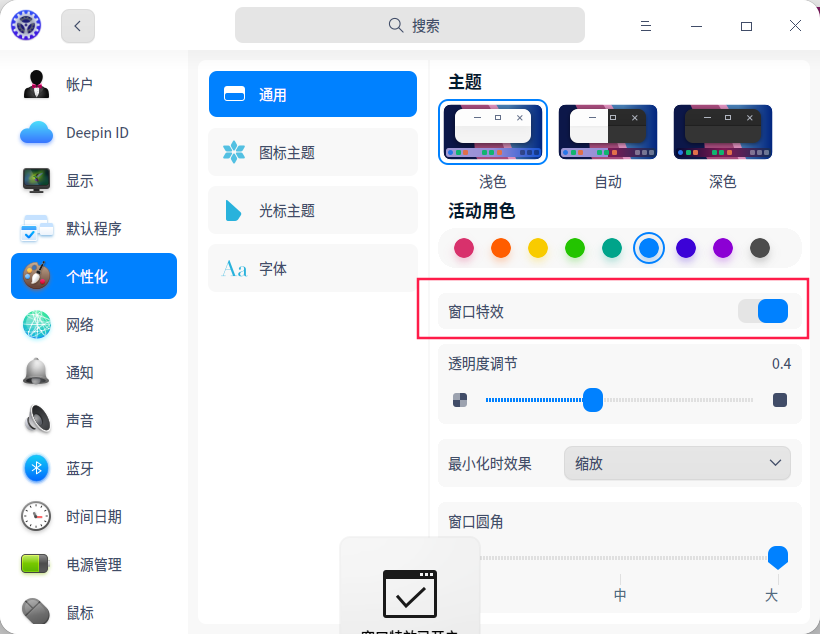Click the Display (显示) monitor icon
The height and width of the screenshot is (634, 820).
(36, 180)
